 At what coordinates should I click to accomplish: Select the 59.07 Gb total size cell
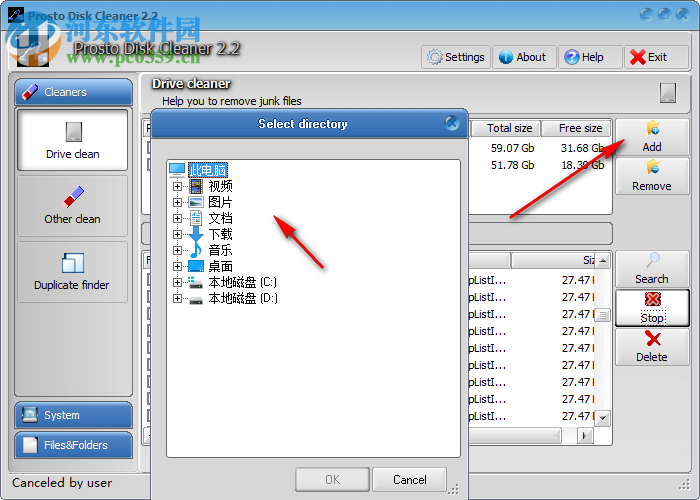pos(512,148)
